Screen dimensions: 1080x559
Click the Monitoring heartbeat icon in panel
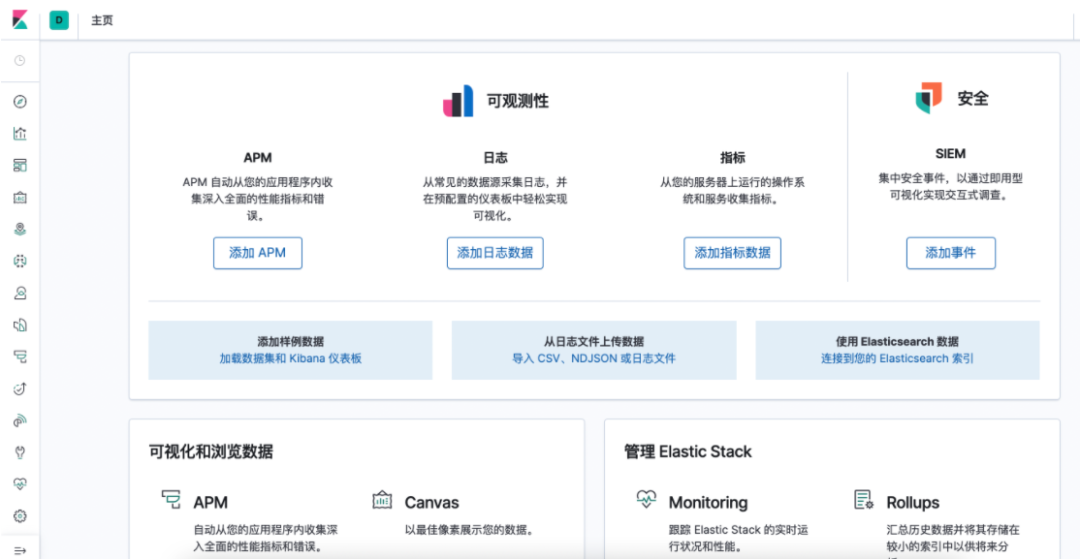coord(647,500)
